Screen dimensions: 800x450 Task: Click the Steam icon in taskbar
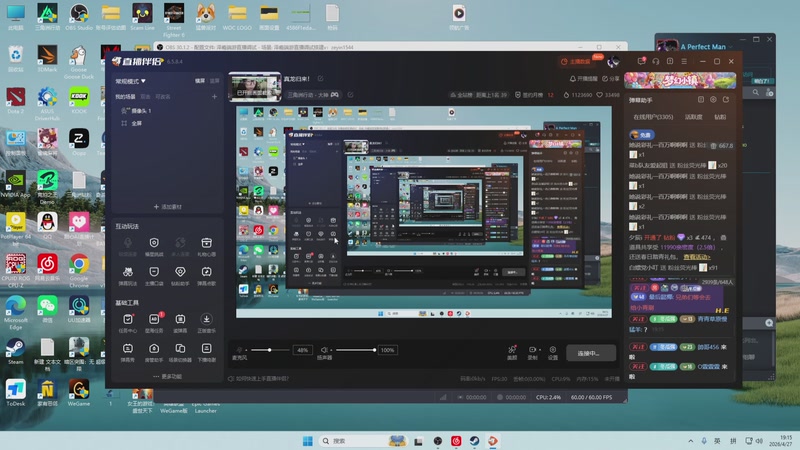pyautogui.click(x=474, y=441)
